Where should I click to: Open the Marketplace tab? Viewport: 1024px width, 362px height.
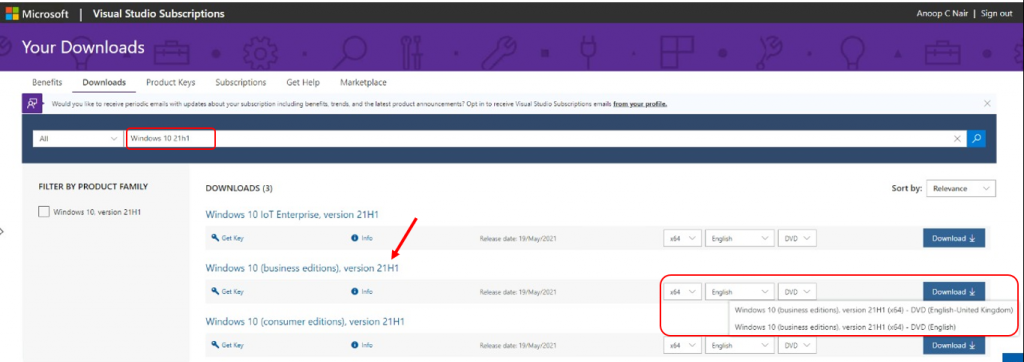point(363,82)
